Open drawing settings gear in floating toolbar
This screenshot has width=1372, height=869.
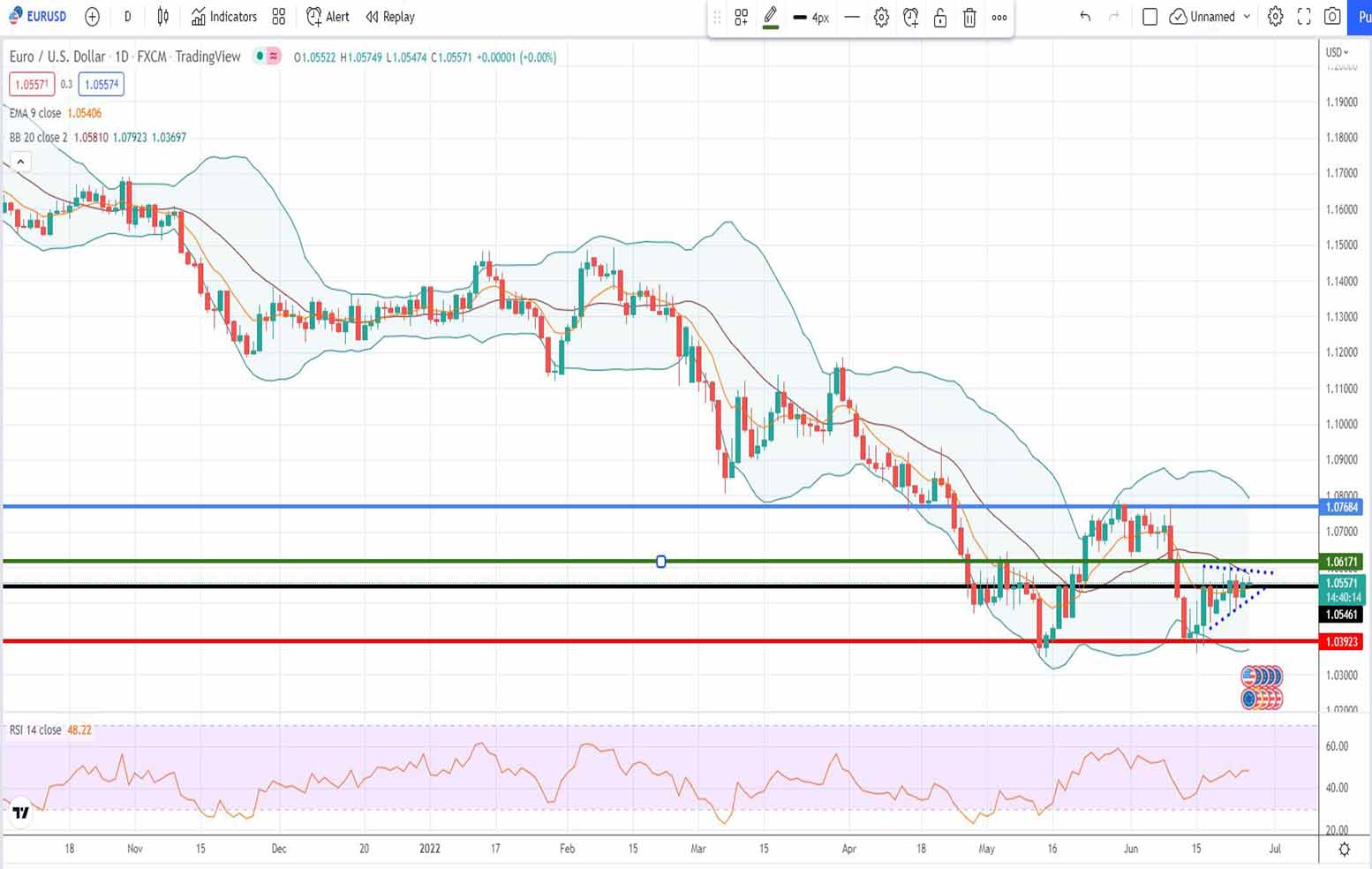click(x=881, y=18)
